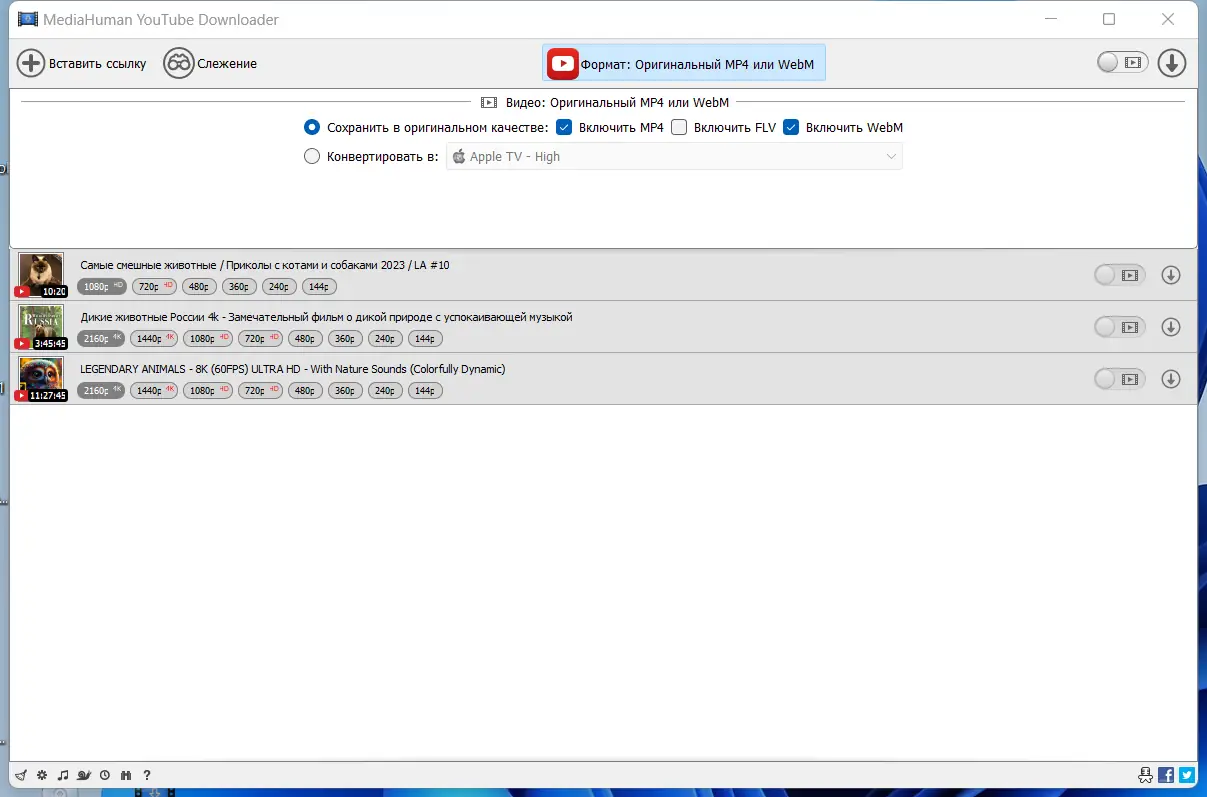1207x797 pixels.
Task: Click the music note icon in status bar
Action: pyautogui.click(x=63, y=775)
